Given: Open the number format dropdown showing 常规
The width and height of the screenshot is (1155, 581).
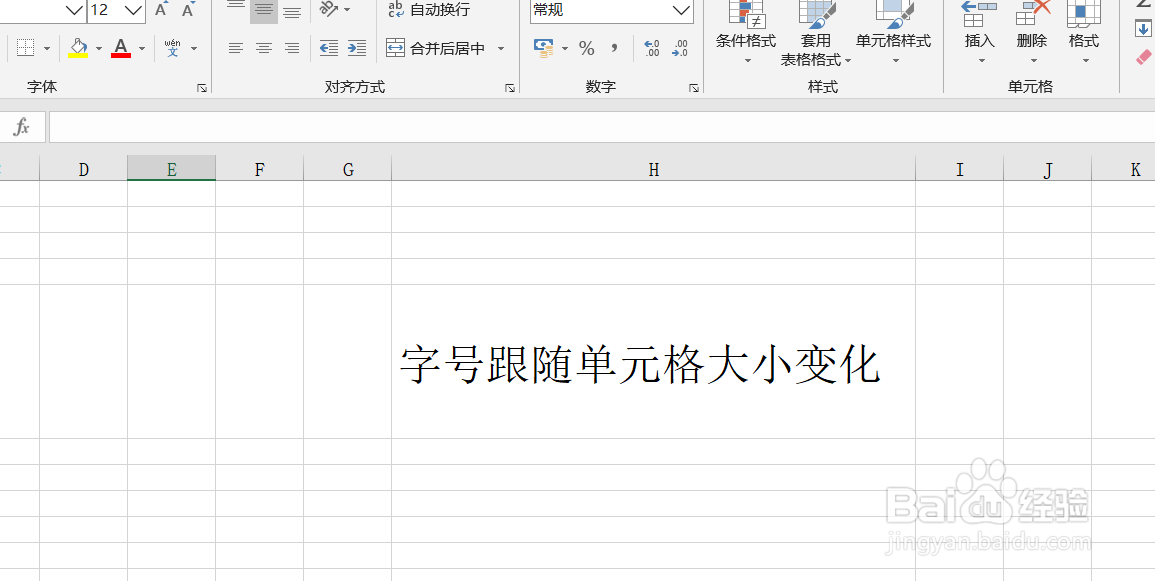Looking at the screenshot, I should click(684, 11).
